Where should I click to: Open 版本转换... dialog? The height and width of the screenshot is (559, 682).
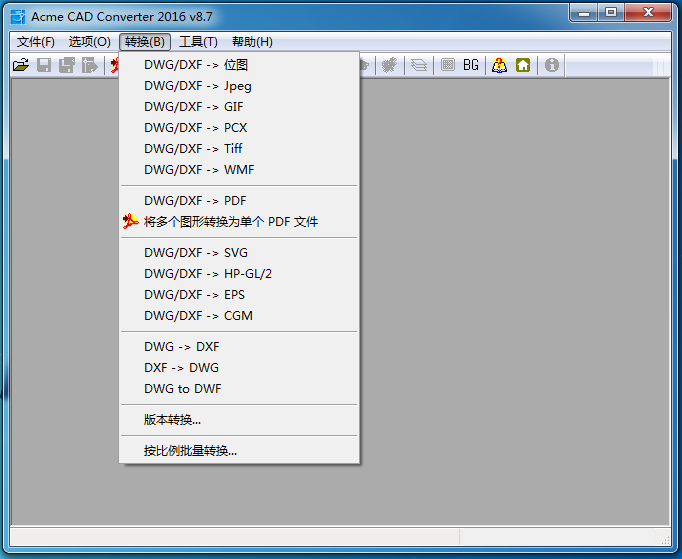[173, 420]
